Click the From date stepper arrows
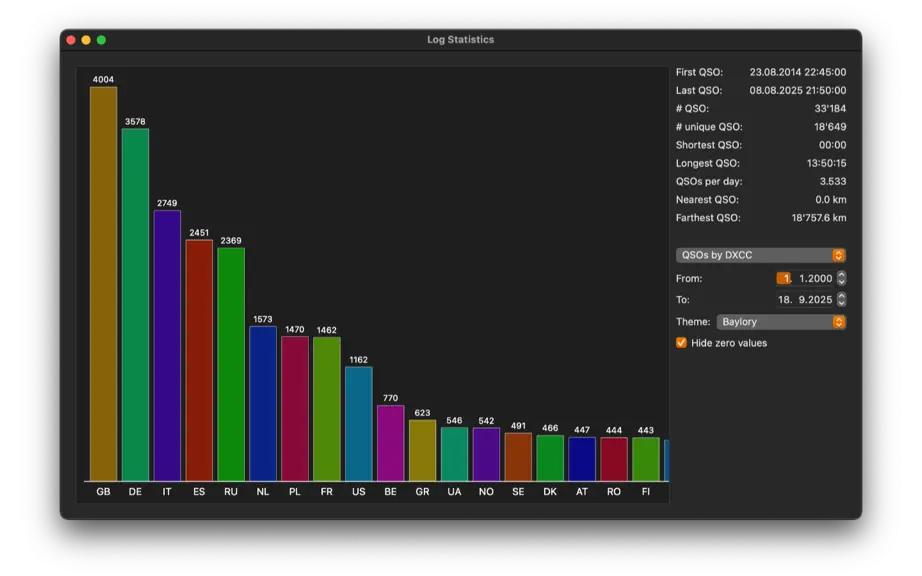The width and height of the screenshot is (922, 576). [x=841, y=278]
